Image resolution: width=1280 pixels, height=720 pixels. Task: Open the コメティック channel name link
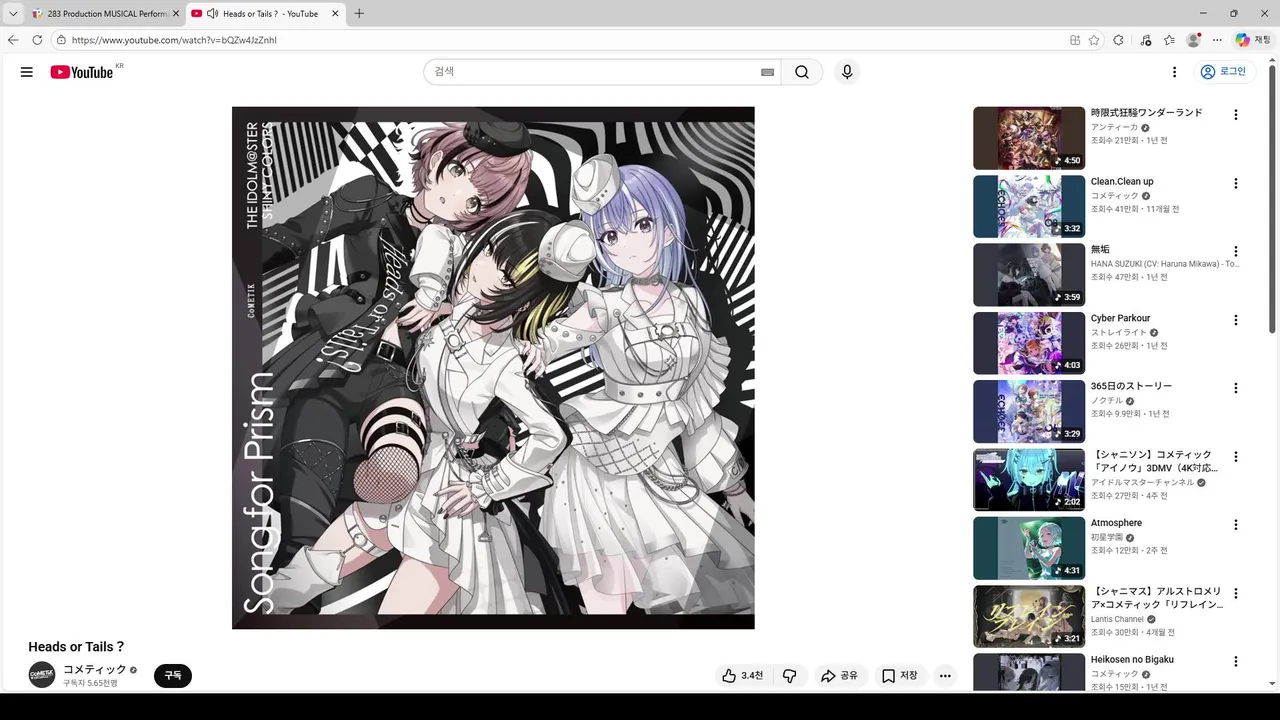tap(95, 669)
